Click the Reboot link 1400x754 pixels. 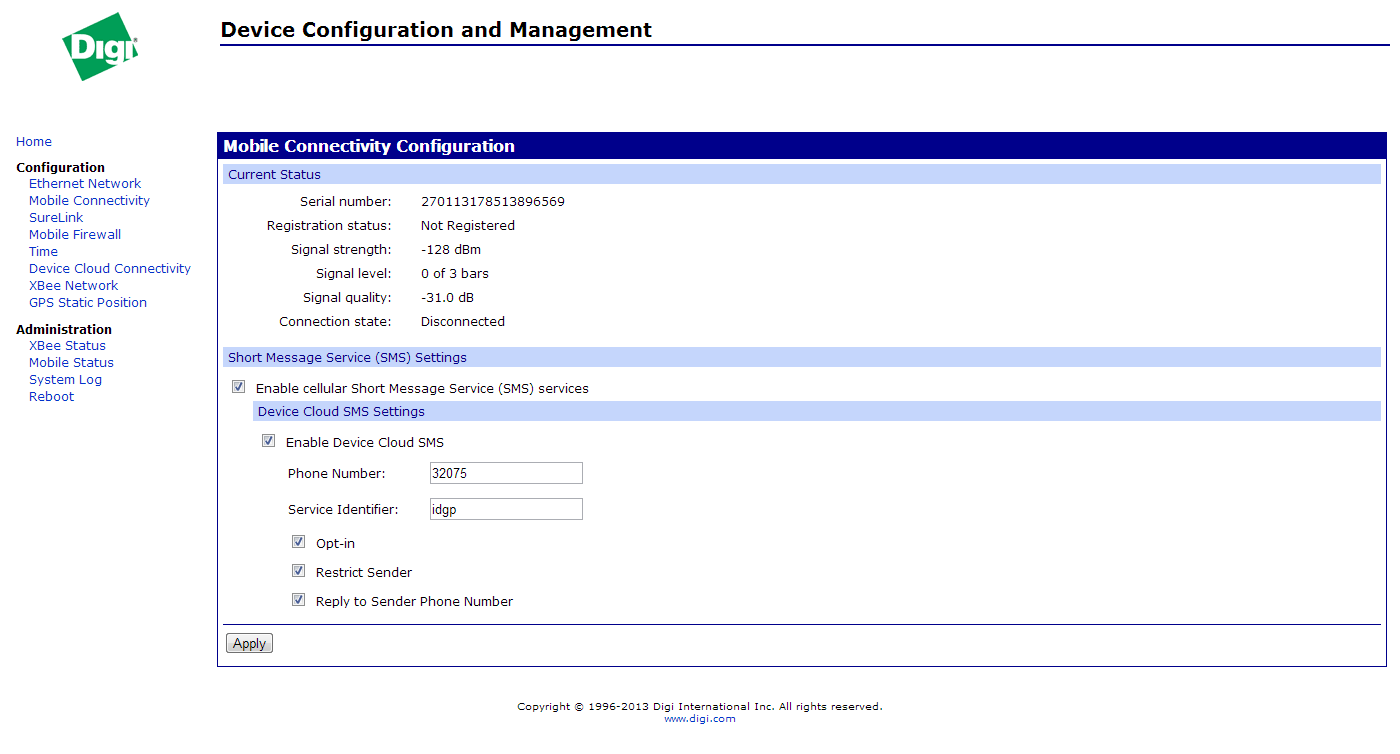(x=51, y=397)
